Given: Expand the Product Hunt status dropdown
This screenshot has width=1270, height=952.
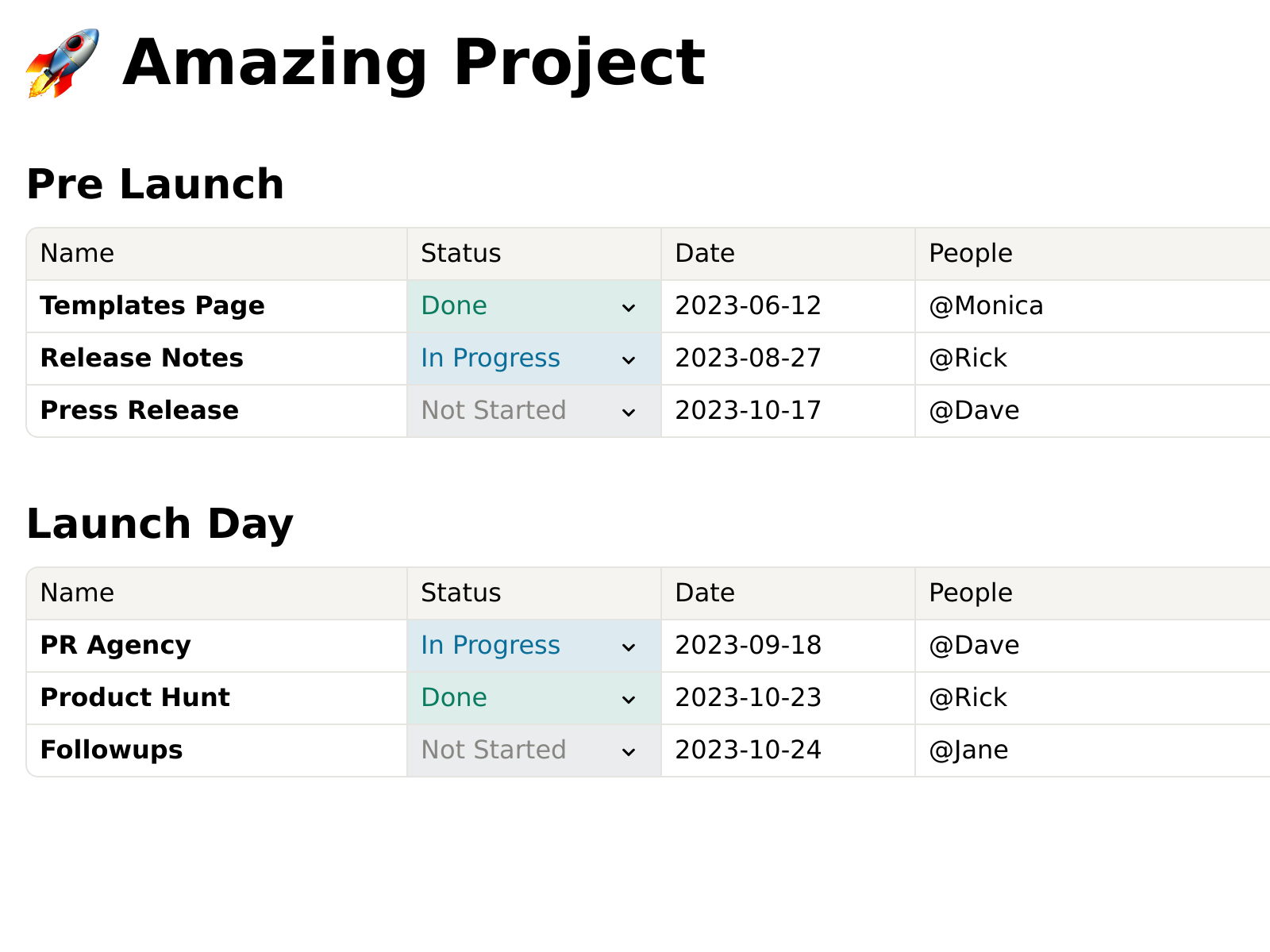Looking at the screenshot, I should 533,698.
